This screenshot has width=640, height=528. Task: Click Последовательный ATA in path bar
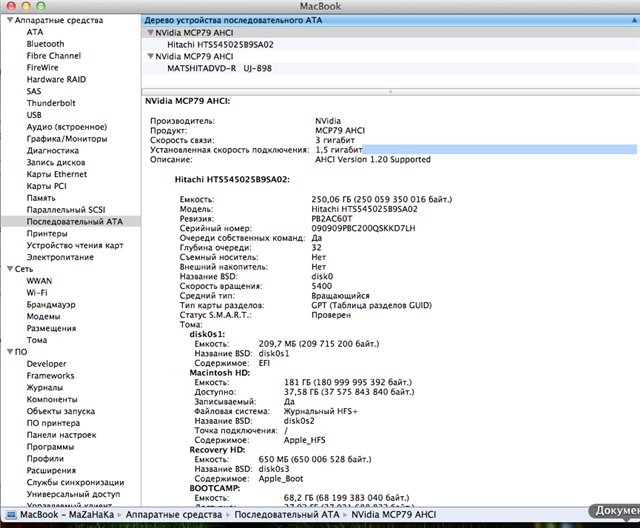(287, 515)
